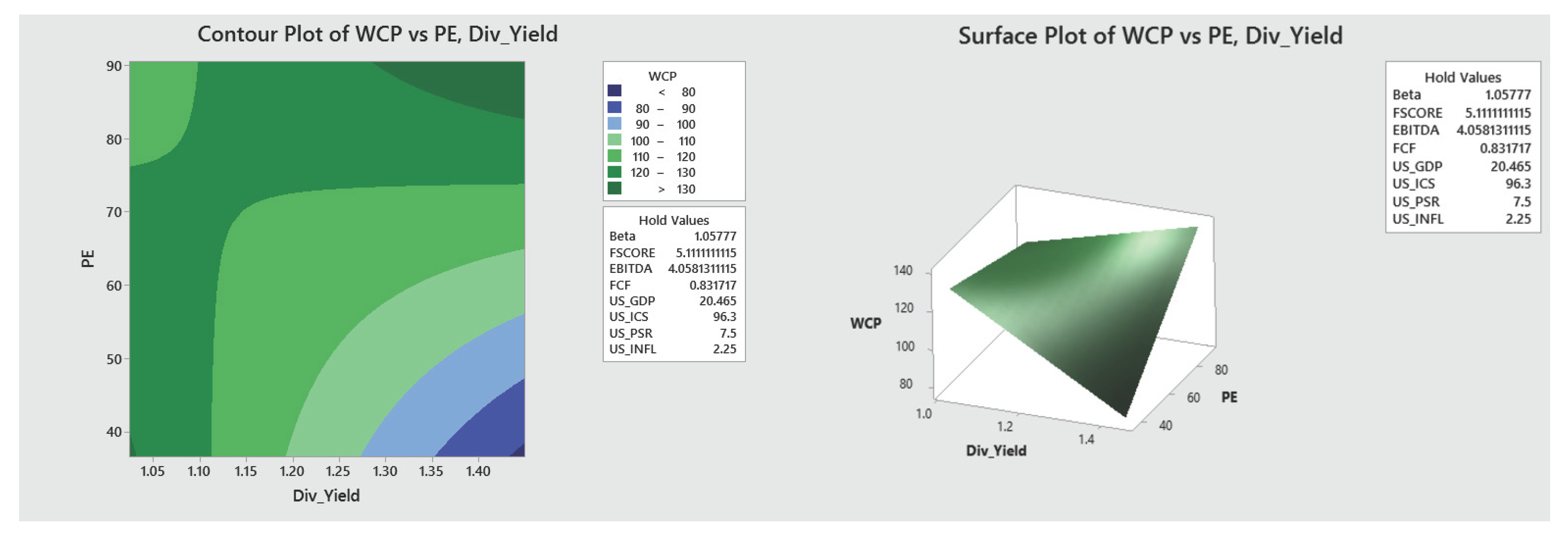Select the surface plot's Div_Yield axis label
The image size is (1568, 535).
(x=996, y=451)
